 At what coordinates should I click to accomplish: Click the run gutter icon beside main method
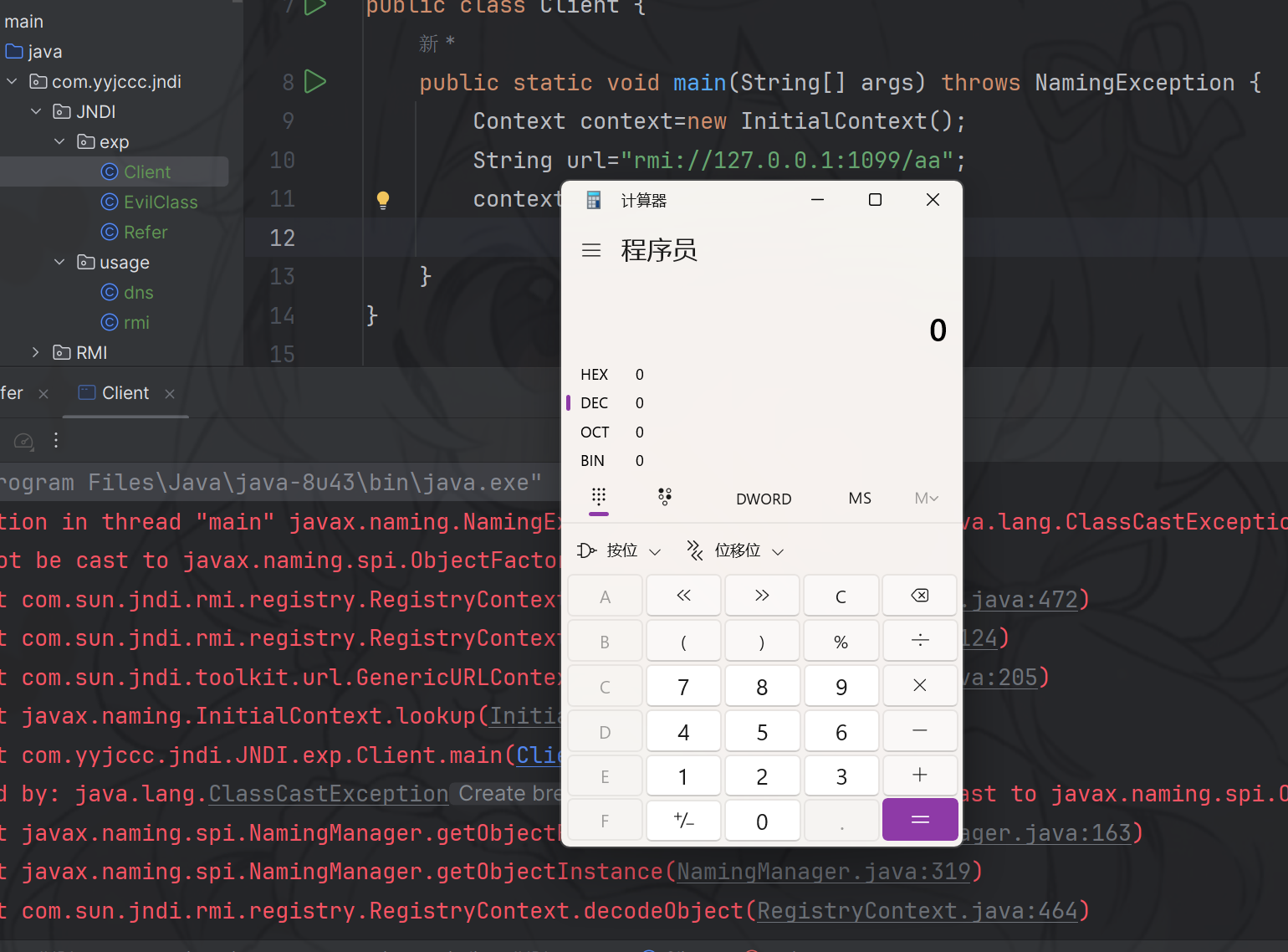tap(314, 82)
